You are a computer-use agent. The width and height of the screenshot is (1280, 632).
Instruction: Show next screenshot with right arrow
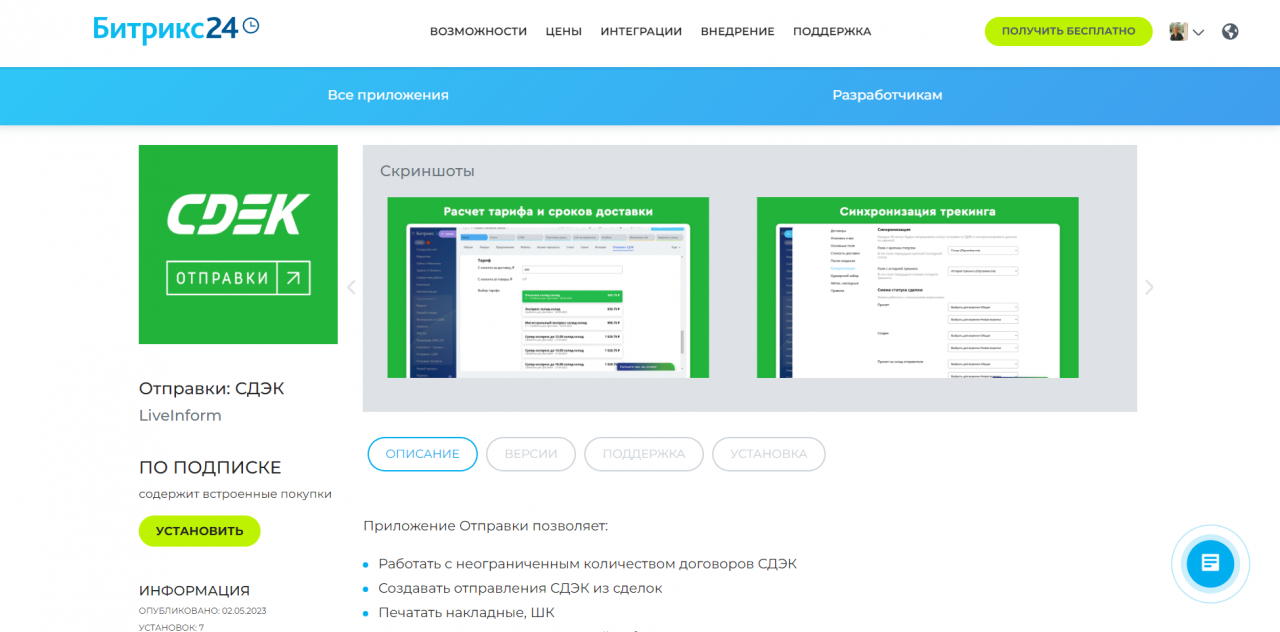click(x=1149, y=287)
